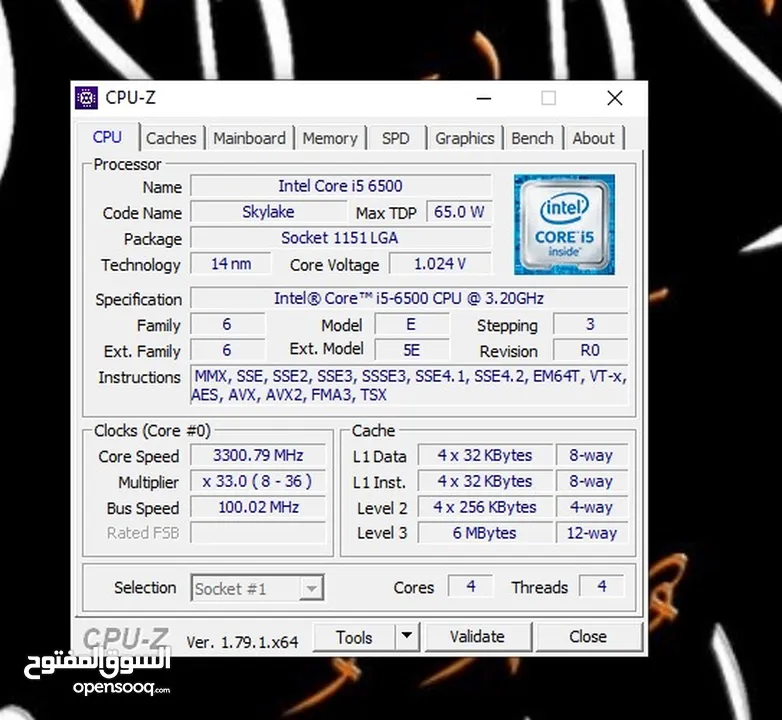
Task: Close the CPU-Z window with X
Action: point(614,98)
